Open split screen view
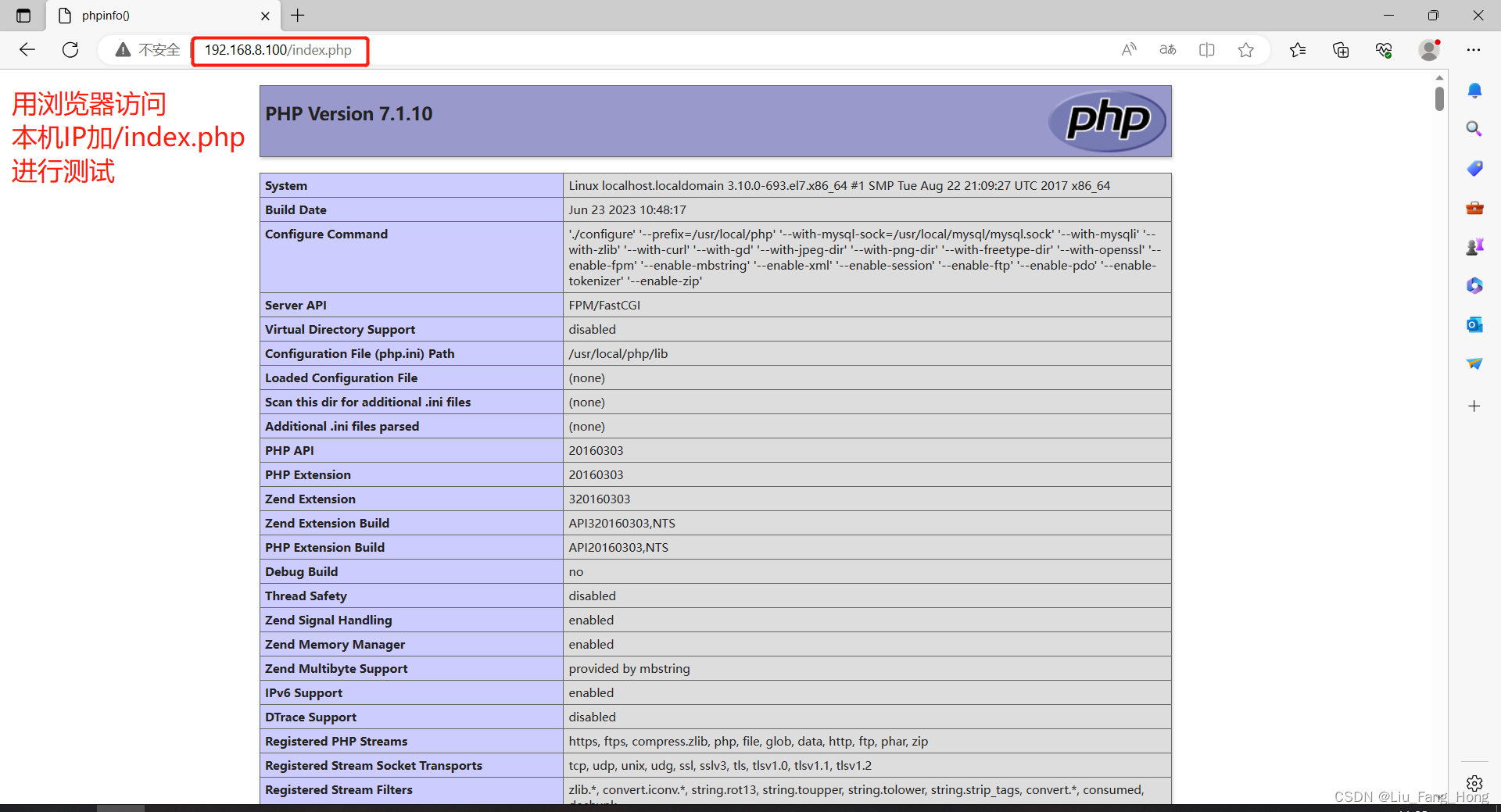 pos(1207,50)
